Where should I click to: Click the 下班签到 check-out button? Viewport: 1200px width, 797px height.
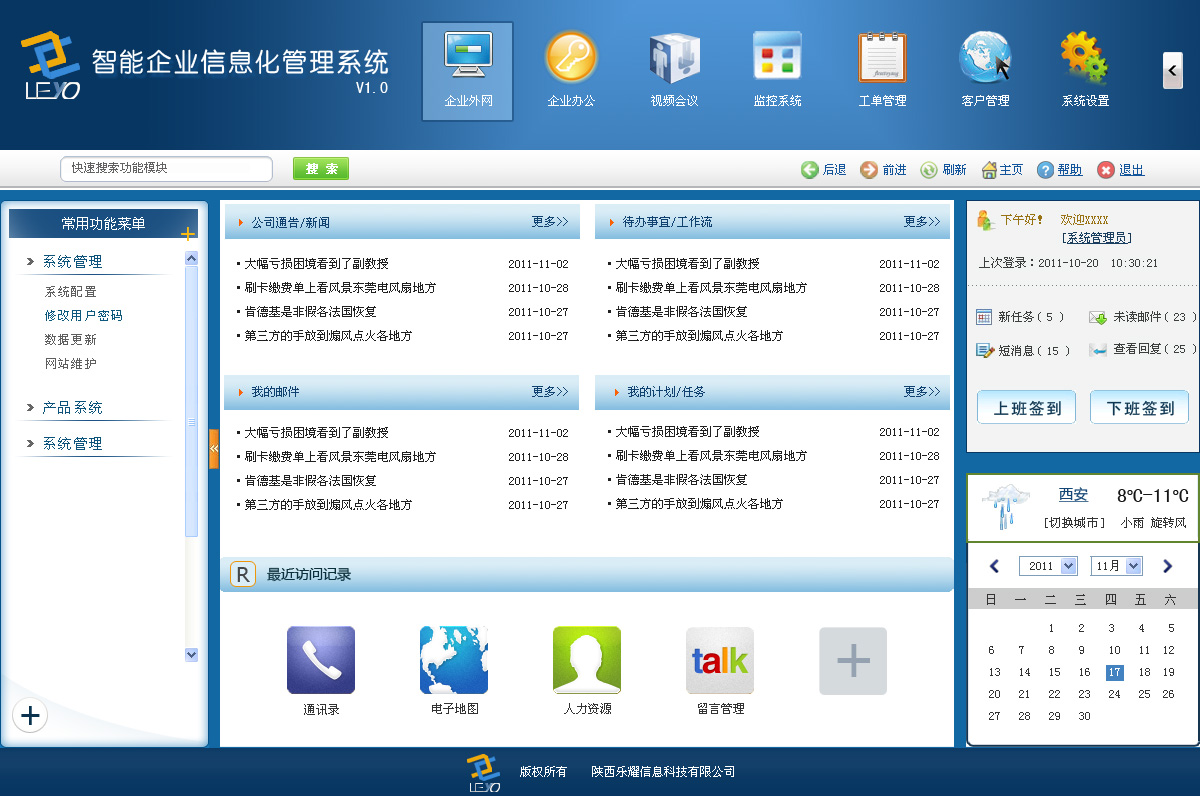click(1140, 408)
